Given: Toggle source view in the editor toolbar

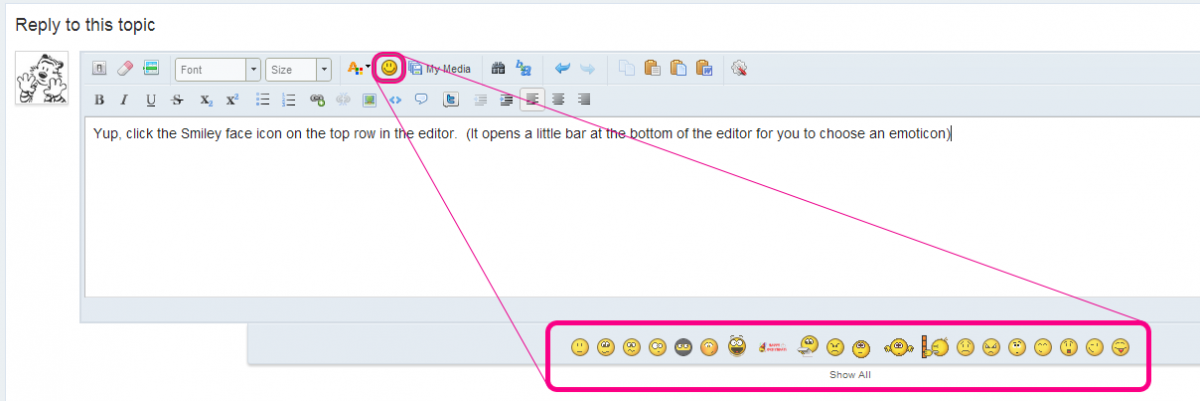Looking at the screenshot, I should (100, 69).
